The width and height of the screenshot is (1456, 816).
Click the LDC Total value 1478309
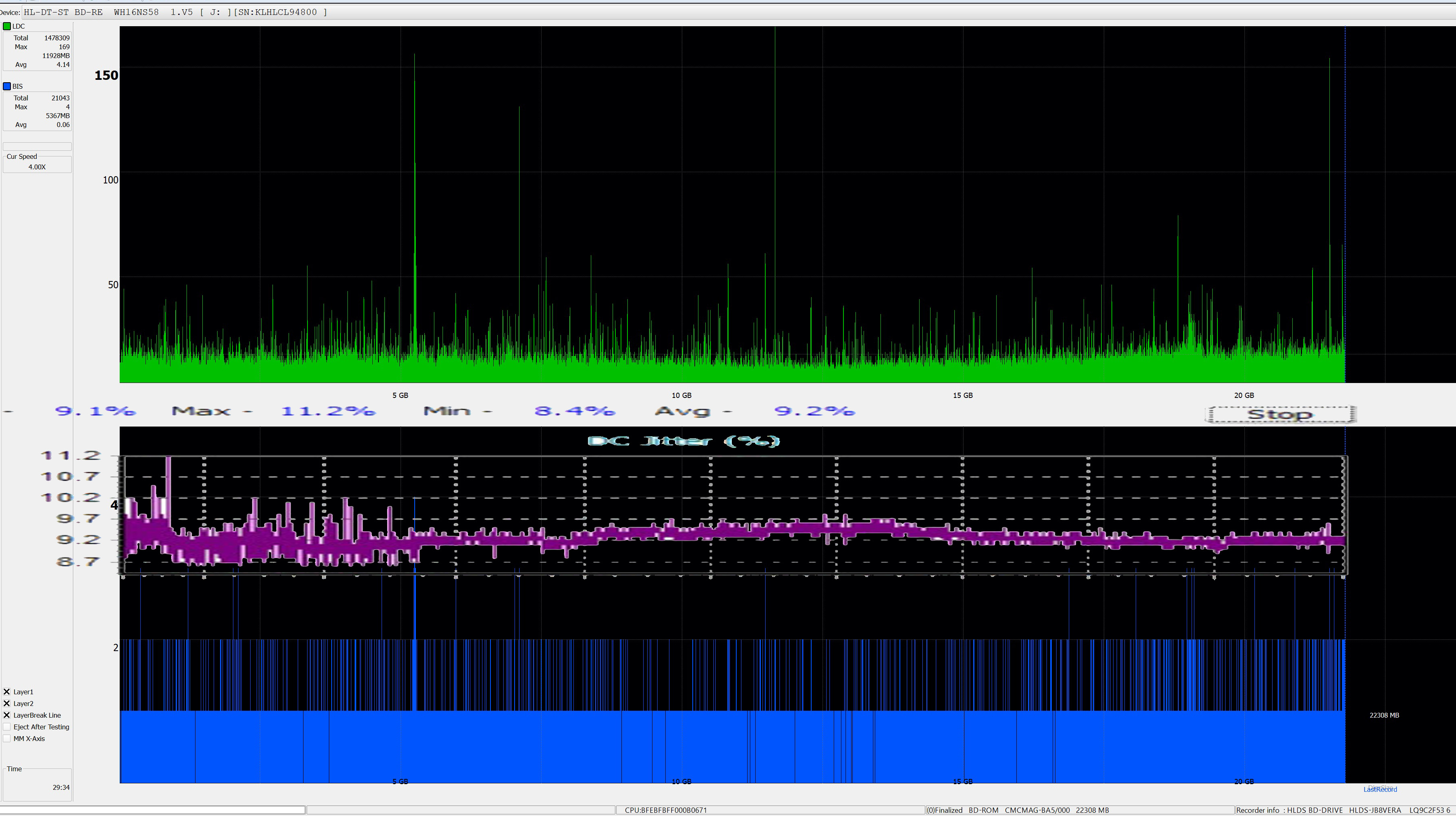[x=56, y=38]
